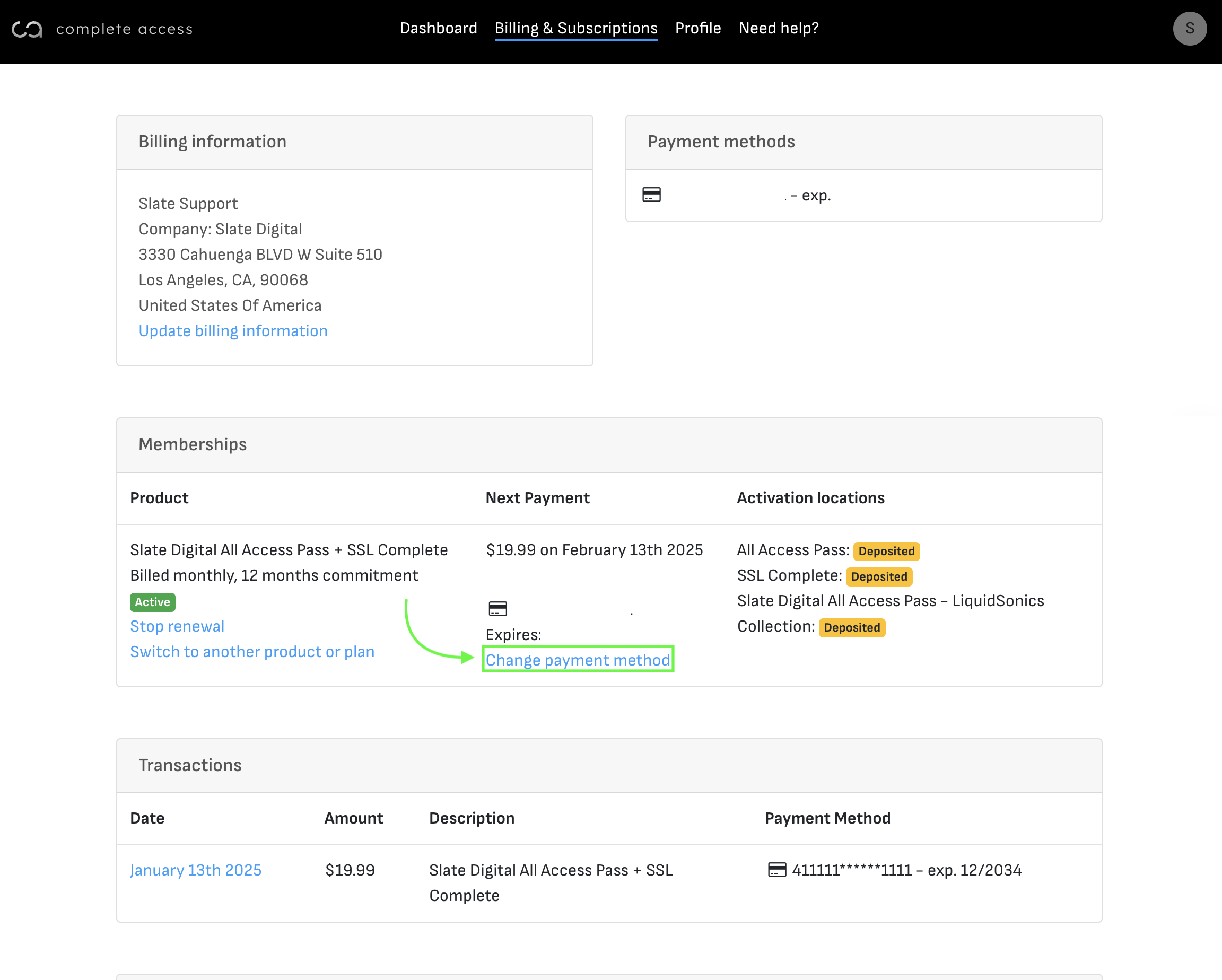Click the Amount column header
The image size is (1222, 980).
pos(354,818)
